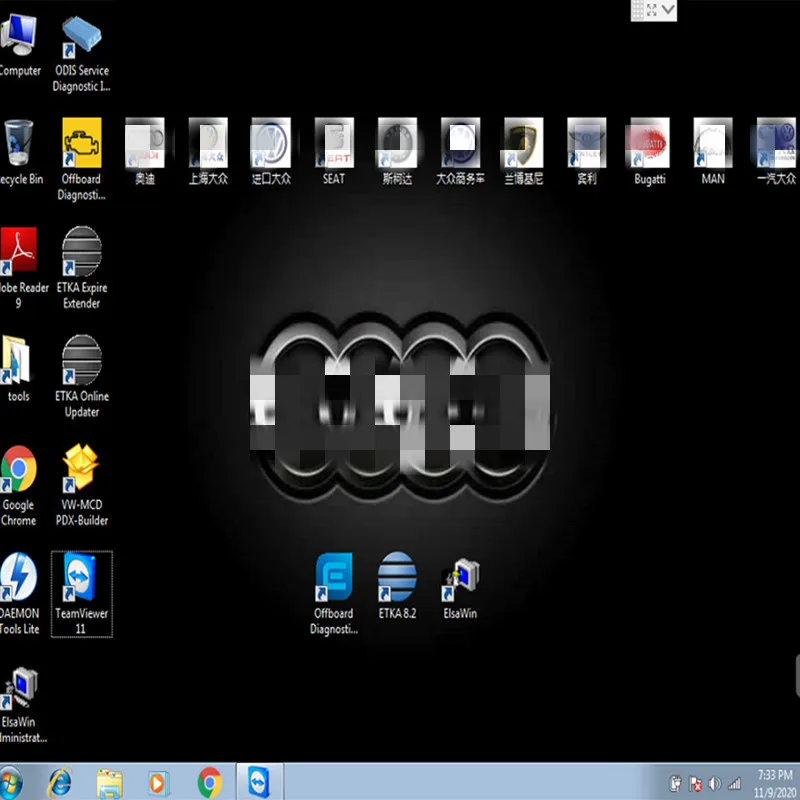
Task: Open network signal tray icon
Action: coord(734,783)
